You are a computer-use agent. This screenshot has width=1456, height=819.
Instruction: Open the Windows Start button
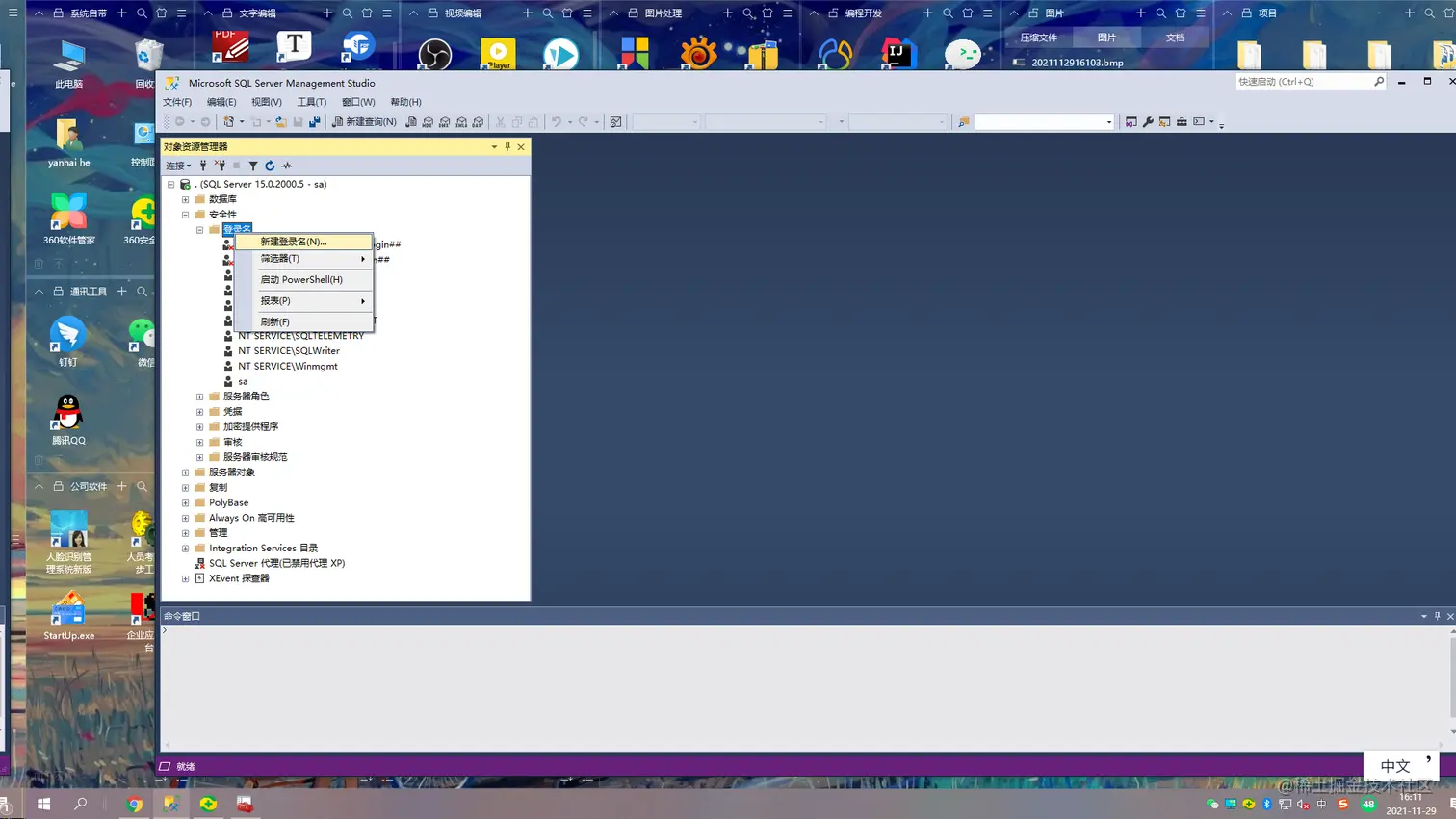click(43, 804)
